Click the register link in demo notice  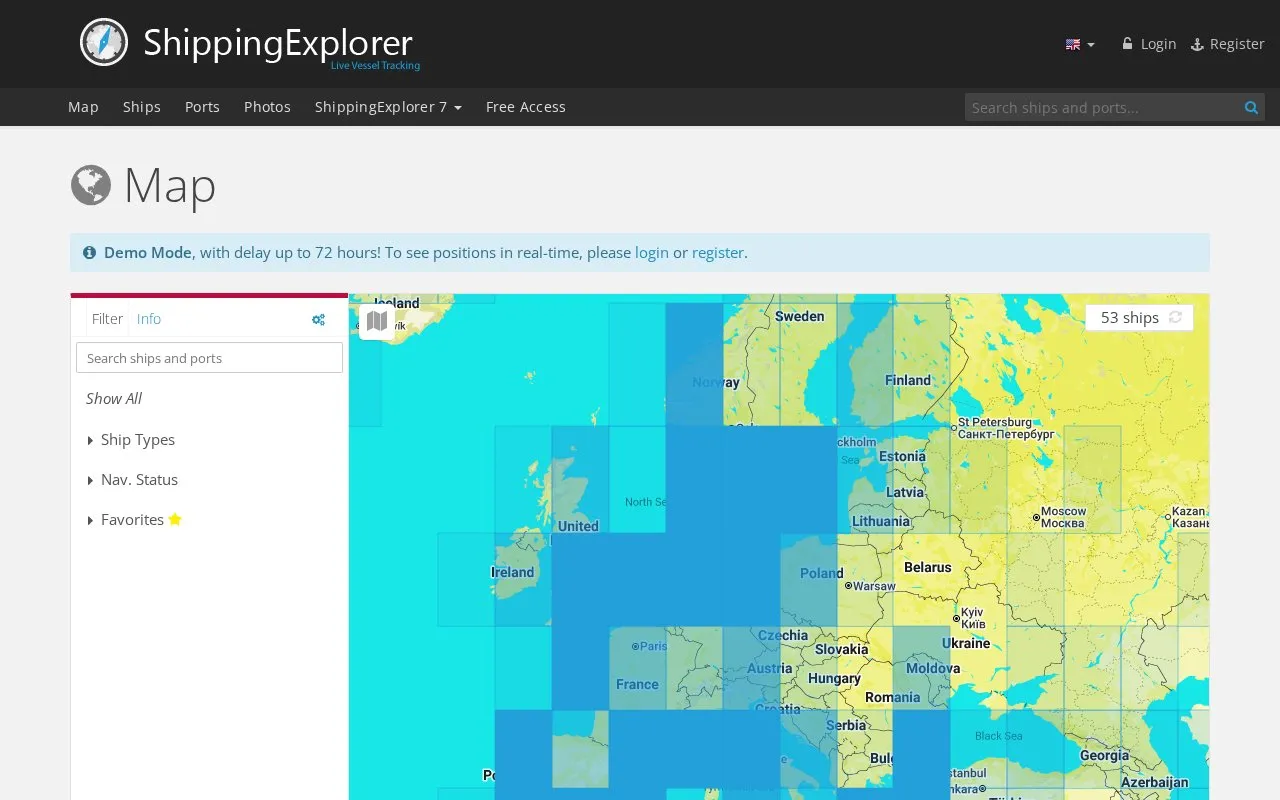(x=718, y=253)
